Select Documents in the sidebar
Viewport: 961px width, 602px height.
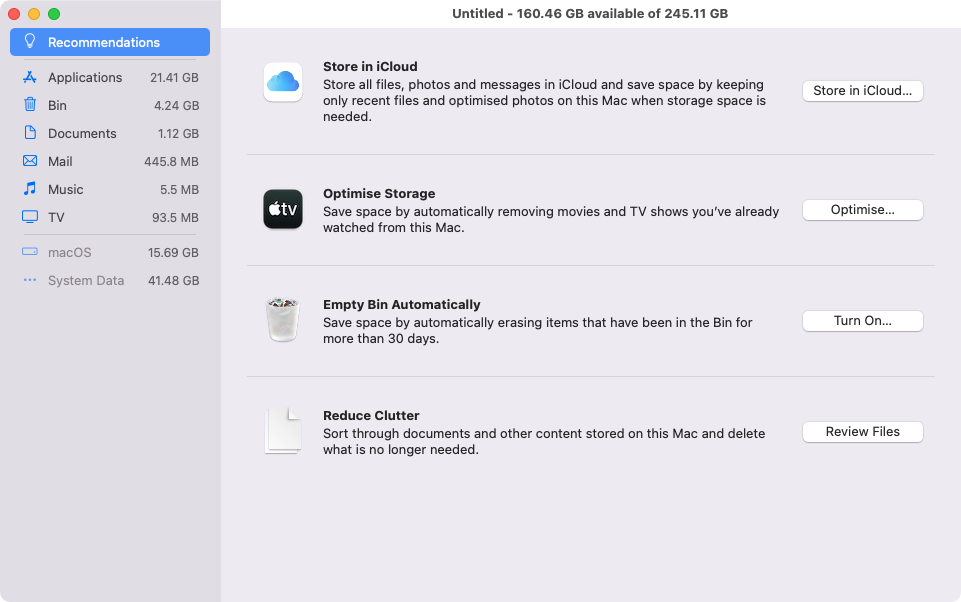click(x=110, y=133)
